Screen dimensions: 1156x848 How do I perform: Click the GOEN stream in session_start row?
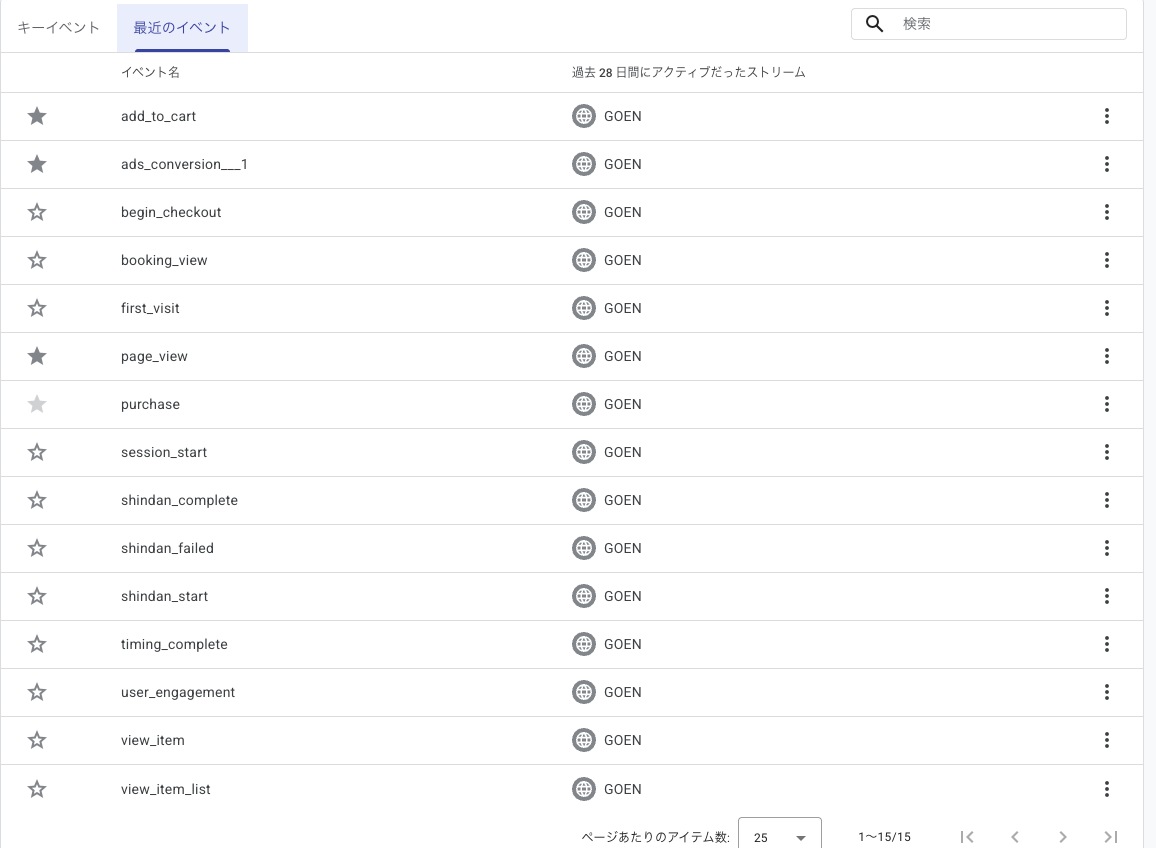(622, 452)
